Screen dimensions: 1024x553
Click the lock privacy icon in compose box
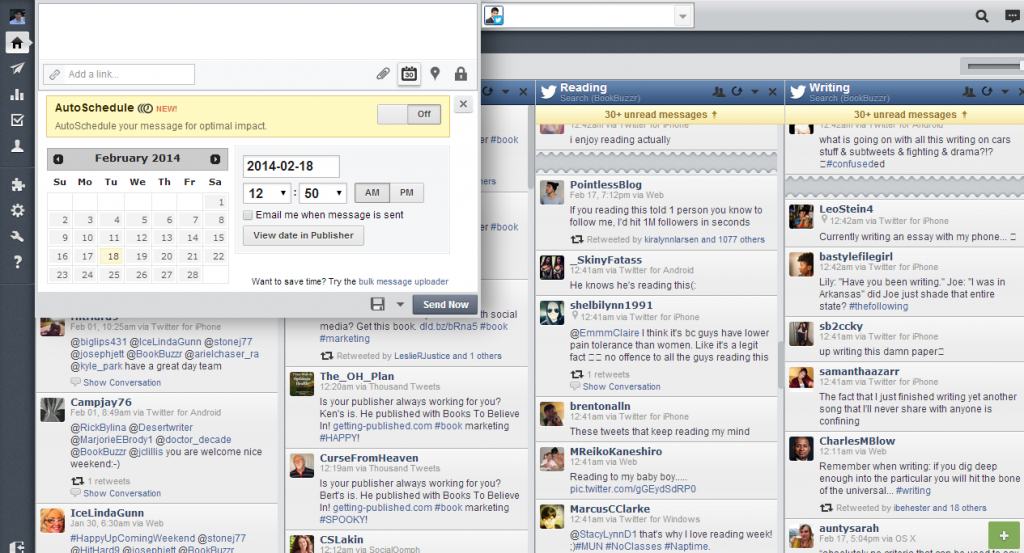tap(460, 74)
